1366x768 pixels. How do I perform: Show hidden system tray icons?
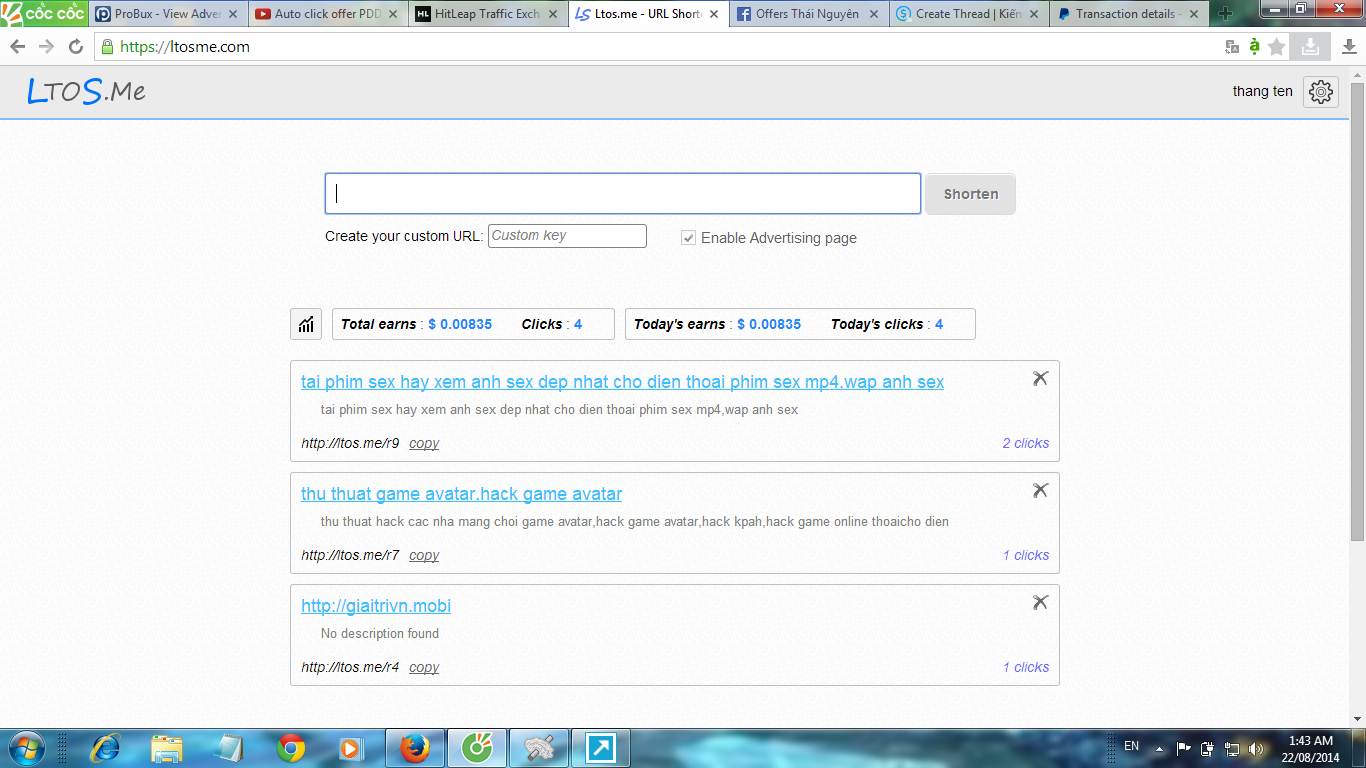[x=1159, y=748]
